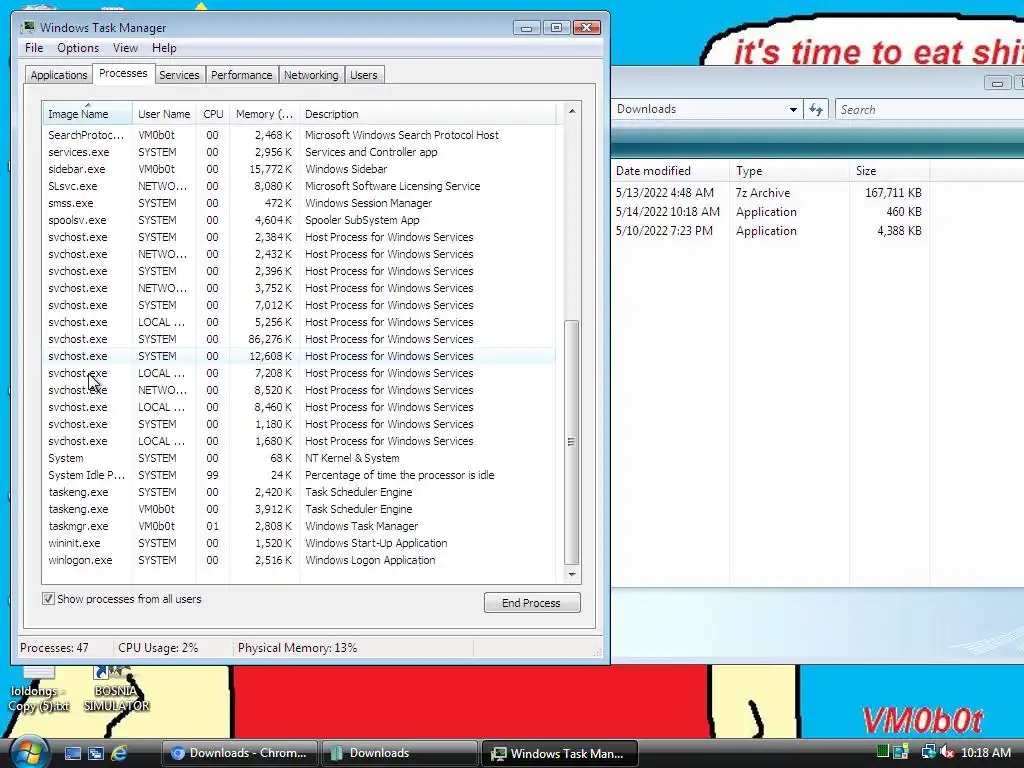Sort Downloads window by Type column
Viewport: 1024px width, 768px height.
pyautogui.click(x=790, y=171)
